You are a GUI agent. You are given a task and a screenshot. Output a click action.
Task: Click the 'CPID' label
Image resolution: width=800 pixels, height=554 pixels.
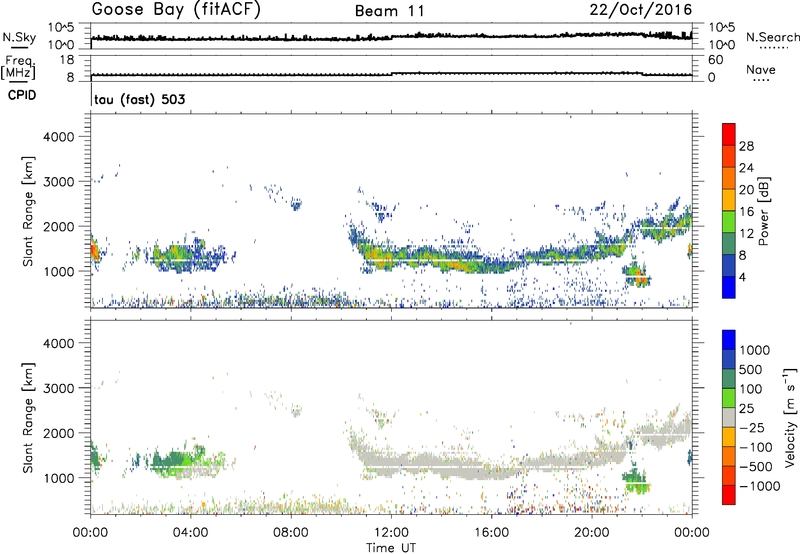tap(22, 95)
